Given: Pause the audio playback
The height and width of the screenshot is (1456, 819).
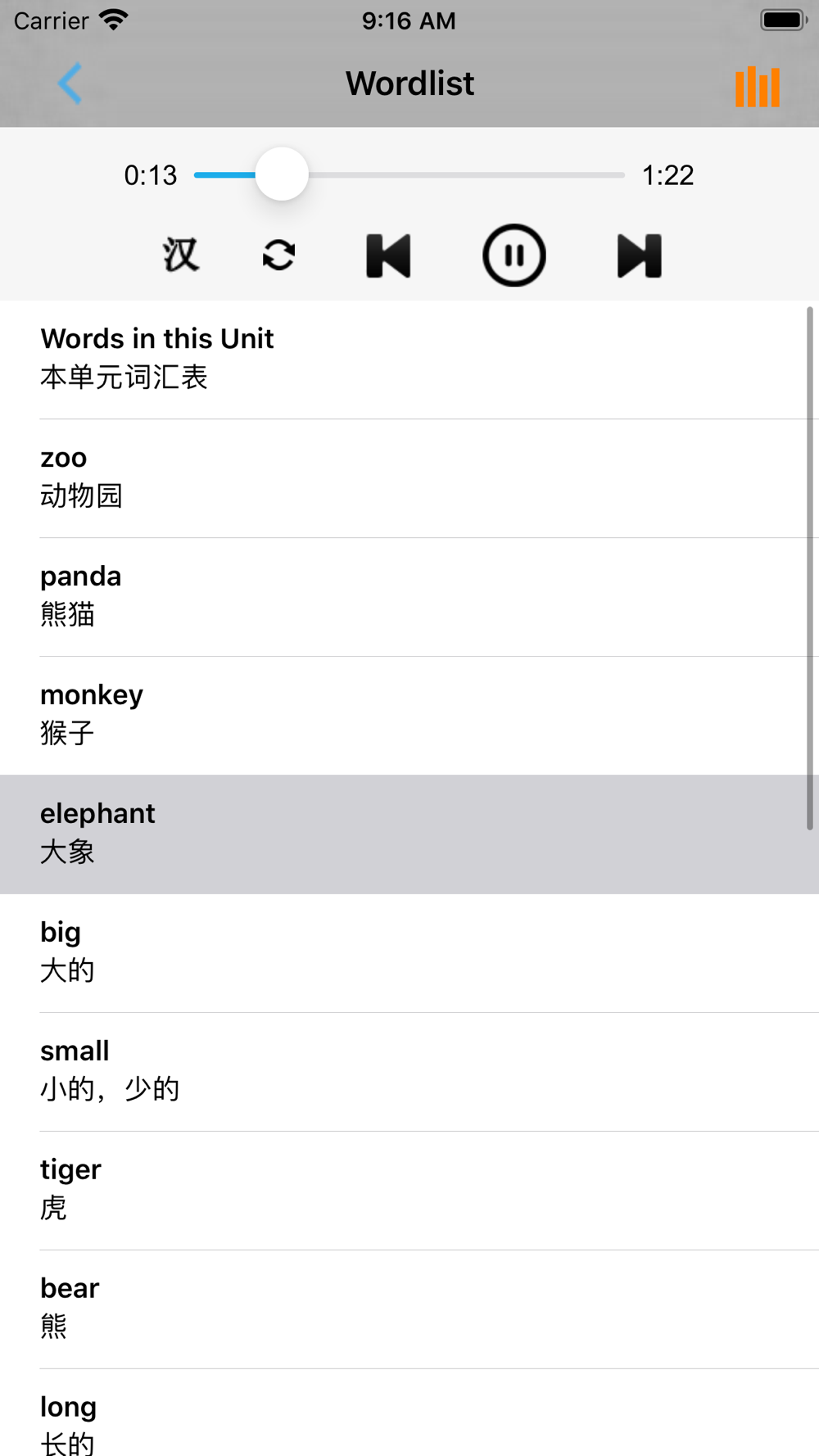Looking at the screenshot, I should (514, 255).
